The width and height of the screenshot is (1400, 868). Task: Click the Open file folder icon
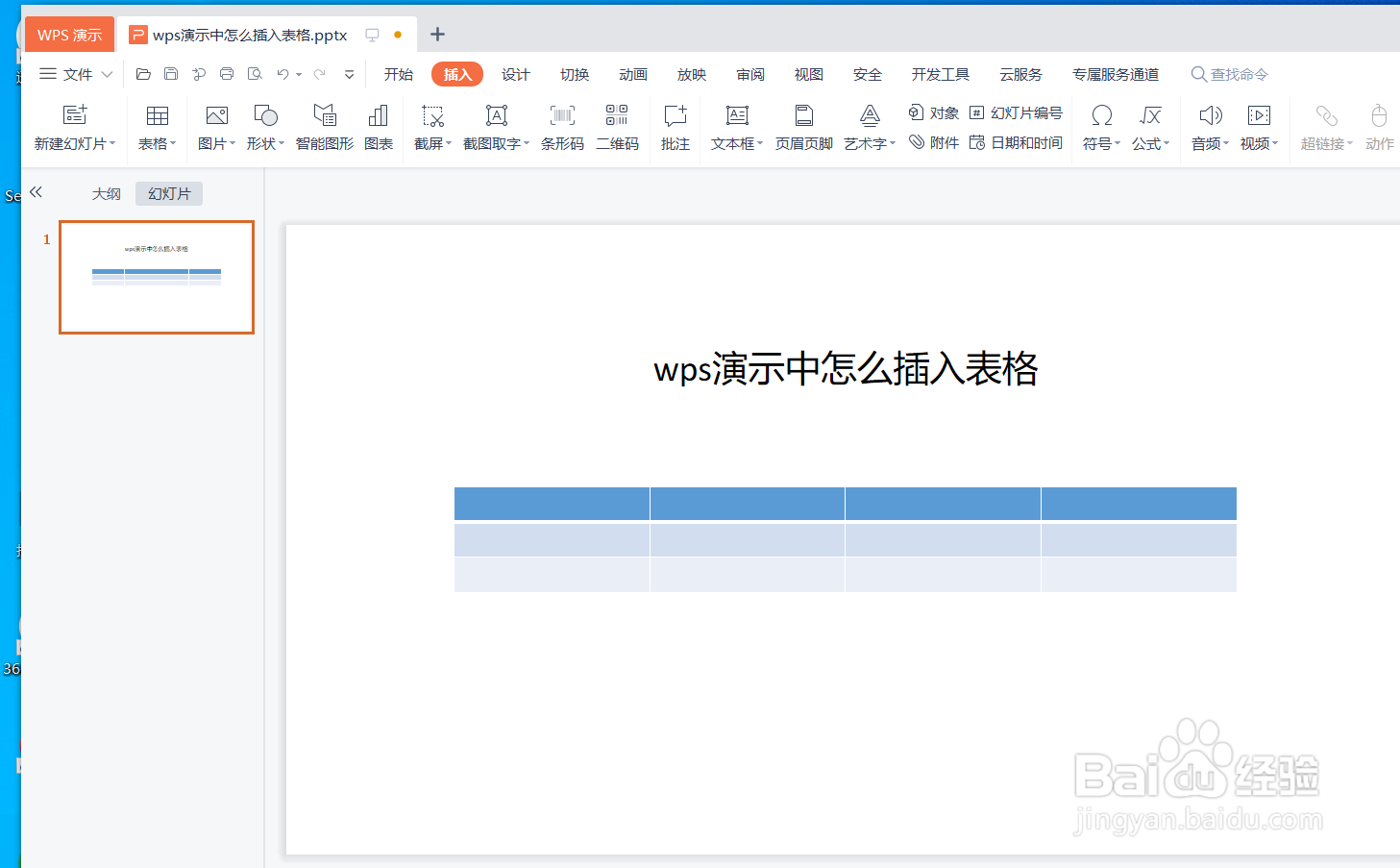coord(143,74)
